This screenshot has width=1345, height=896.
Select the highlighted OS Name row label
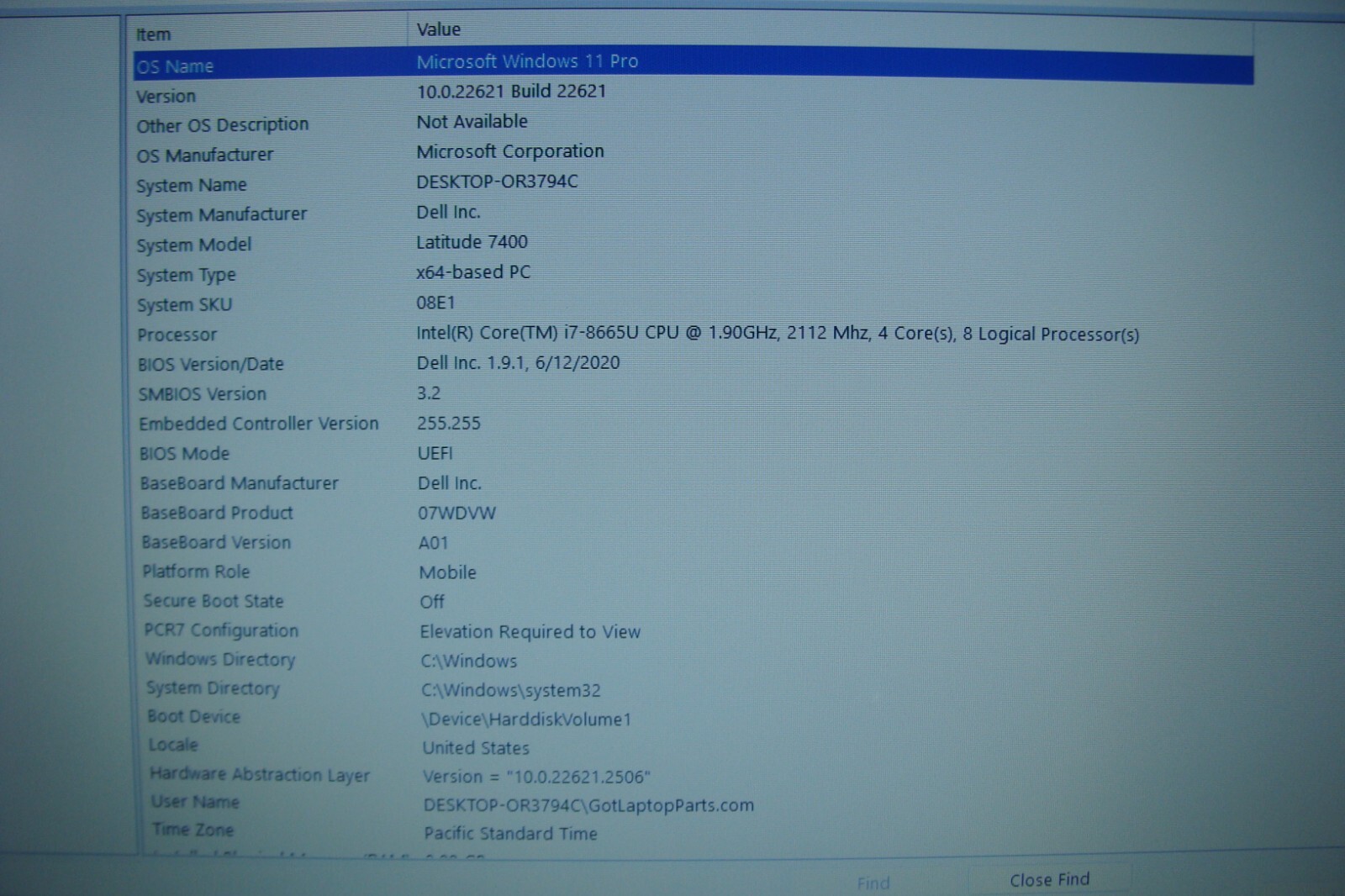(175, 66)
